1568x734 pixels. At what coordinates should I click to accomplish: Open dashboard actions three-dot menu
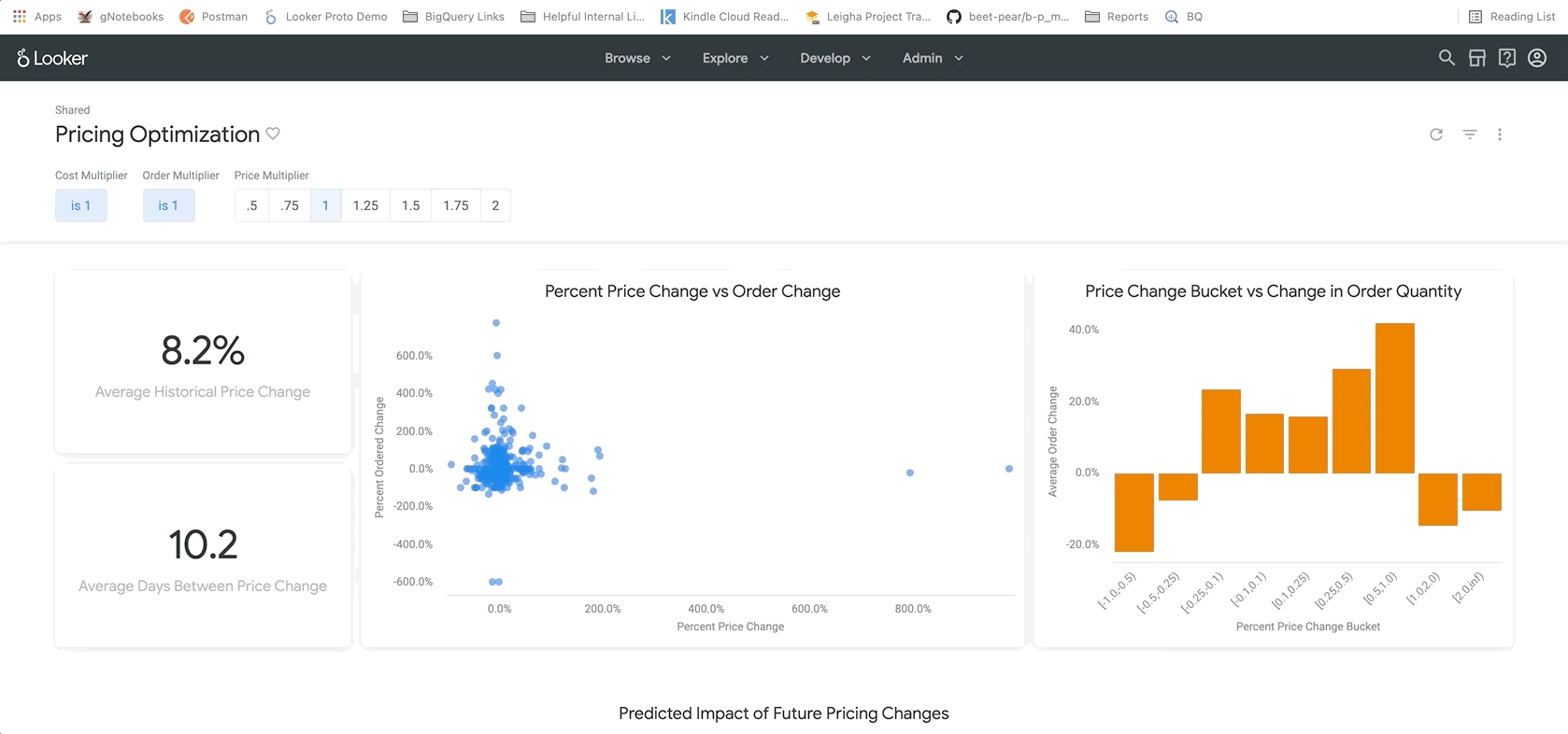click(1500, 134)
